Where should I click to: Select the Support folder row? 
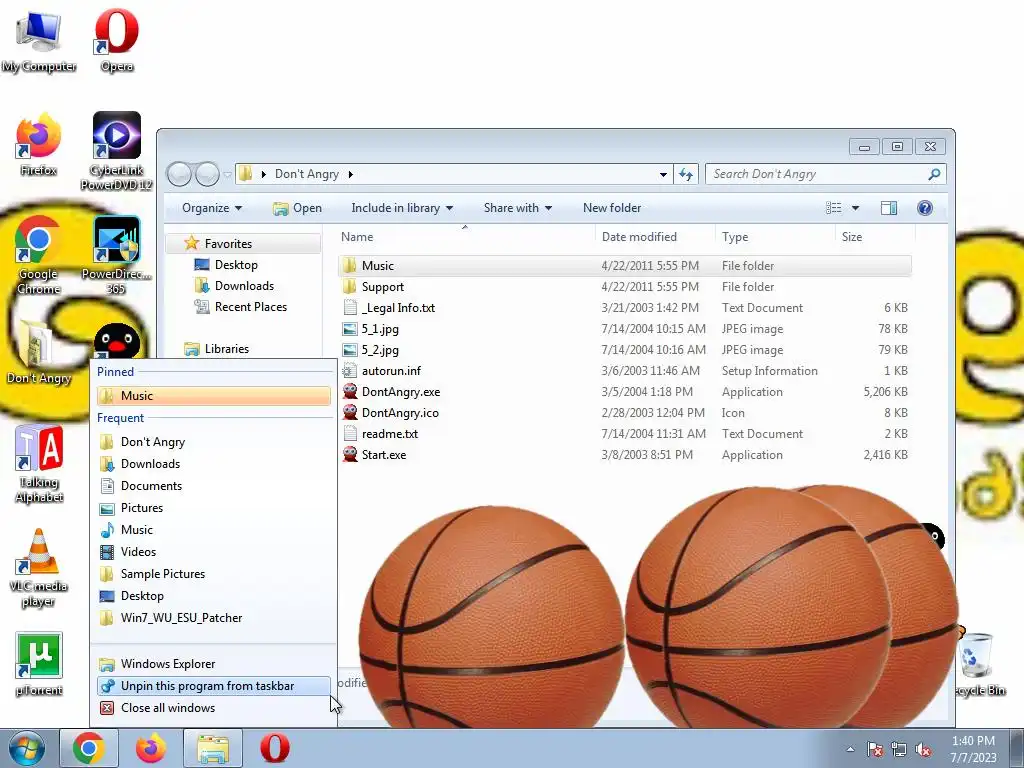point(624,287)
